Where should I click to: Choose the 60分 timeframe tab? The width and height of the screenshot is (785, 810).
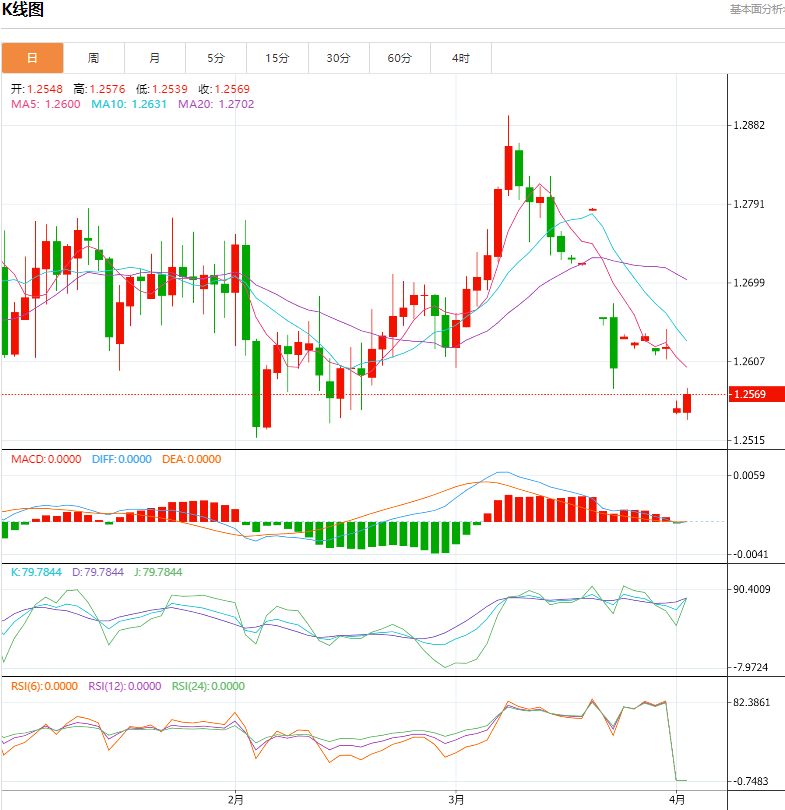(x=399, y=58)
